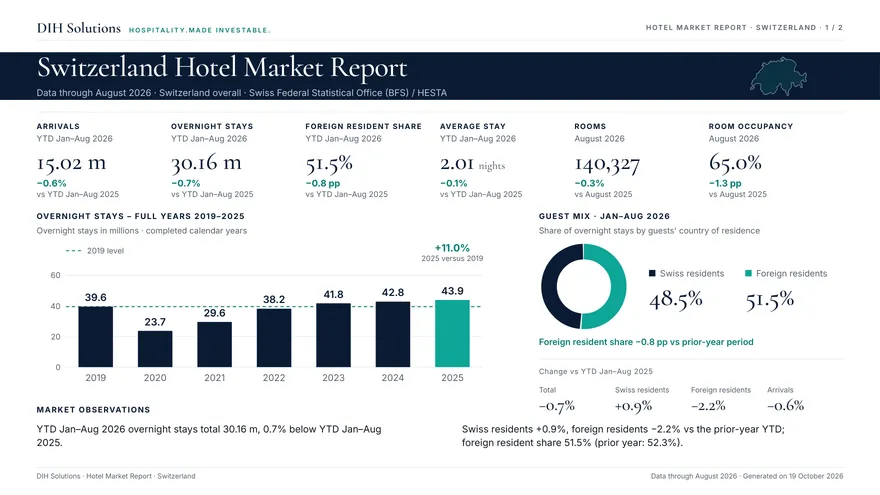Click the −2.2% Foreign residents change value
880x495 pixels.
tap(708, 405)
